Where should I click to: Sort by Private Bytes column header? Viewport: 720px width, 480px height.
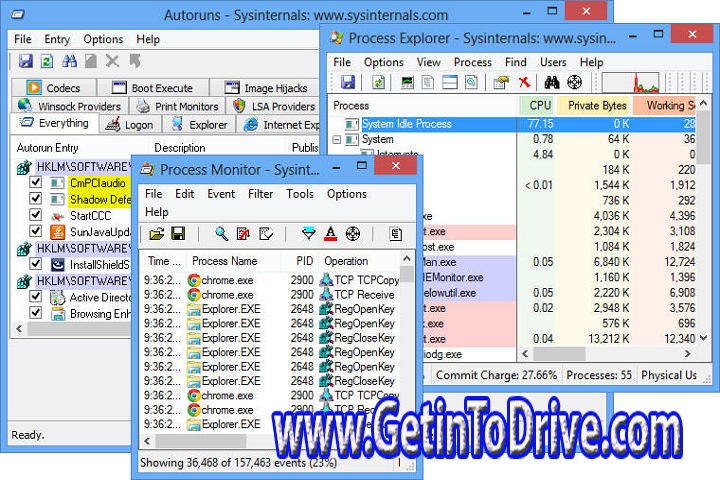[593, 106]
